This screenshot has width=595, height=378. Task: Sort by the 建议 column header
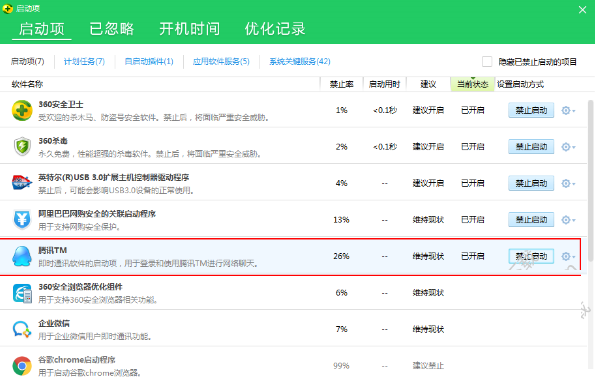pos(428,84)
